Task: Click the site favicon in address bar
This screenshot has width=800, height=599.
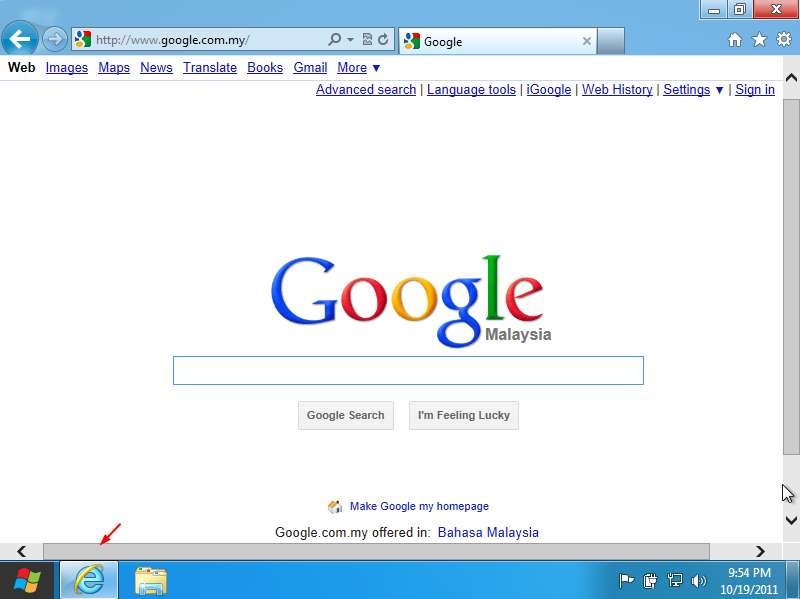Action: (x=83, y=39)
